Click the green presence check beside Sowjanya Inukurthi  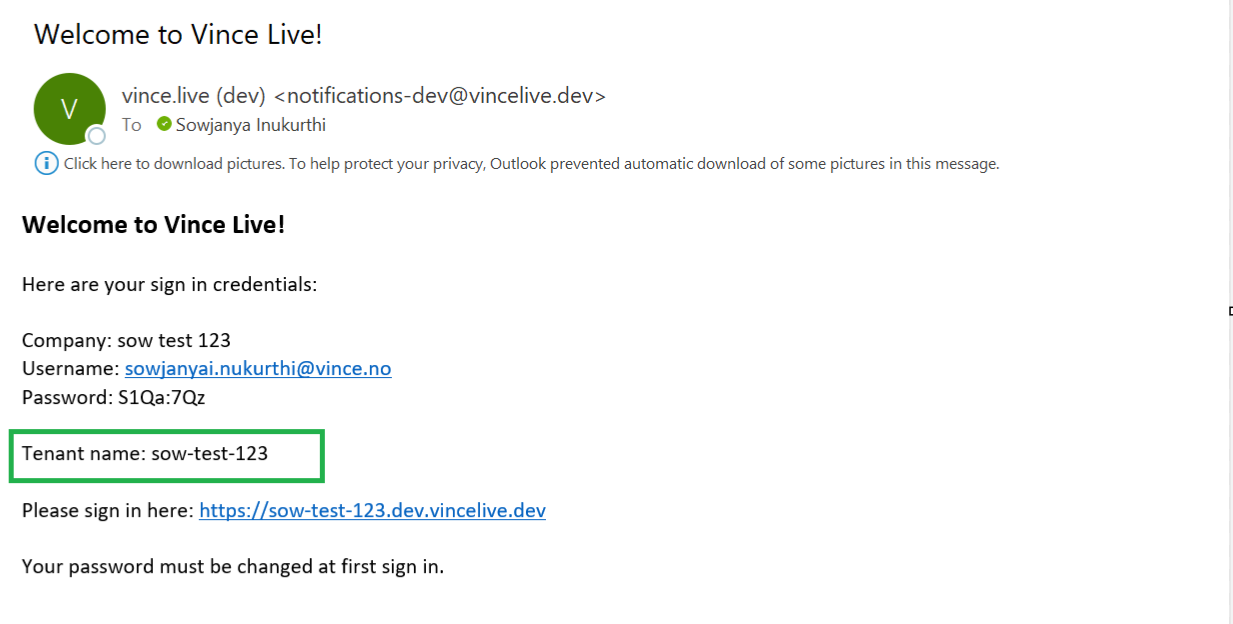164,125
